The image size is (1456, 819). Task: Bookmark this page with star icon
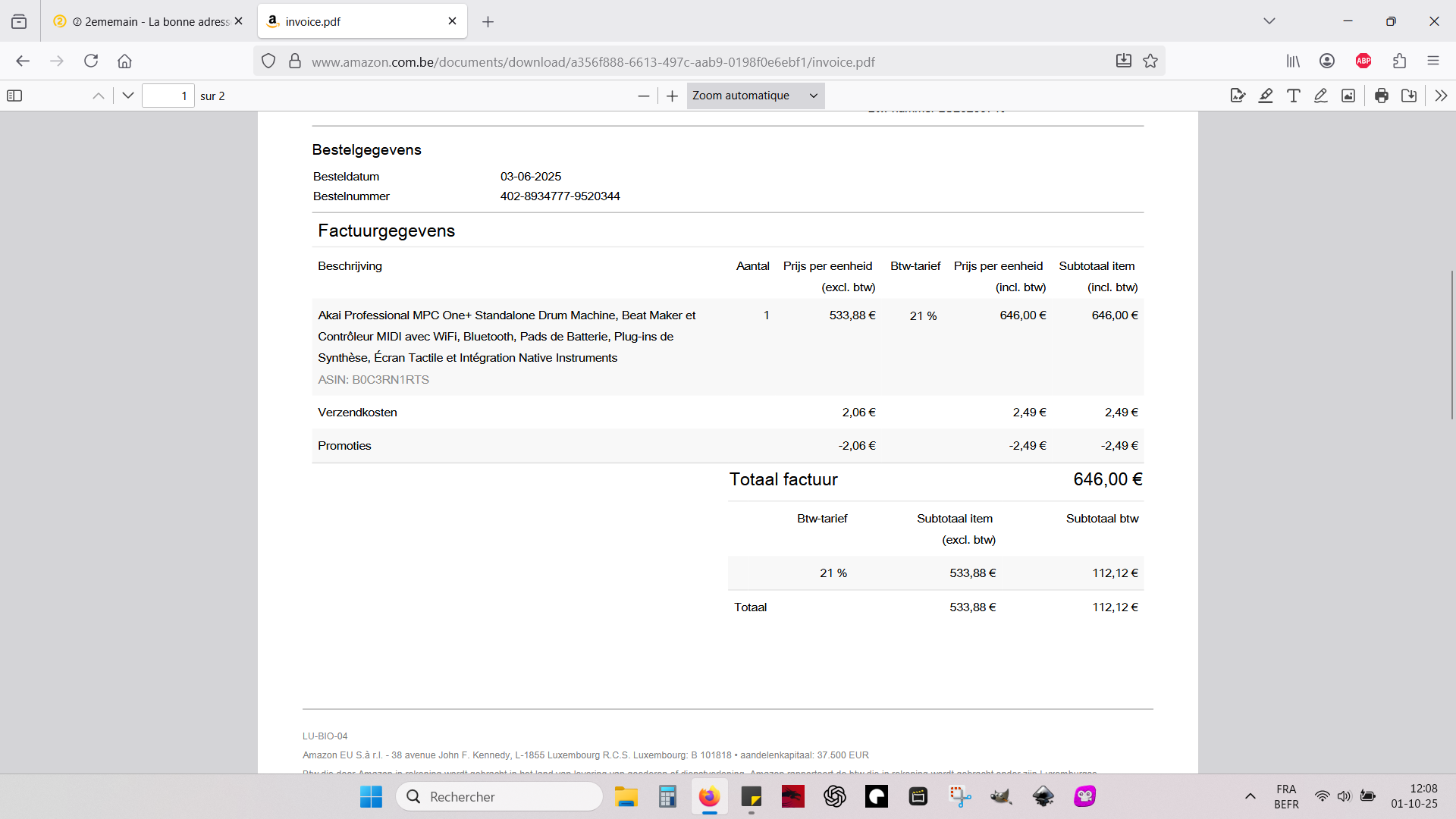pos(1150,61)
